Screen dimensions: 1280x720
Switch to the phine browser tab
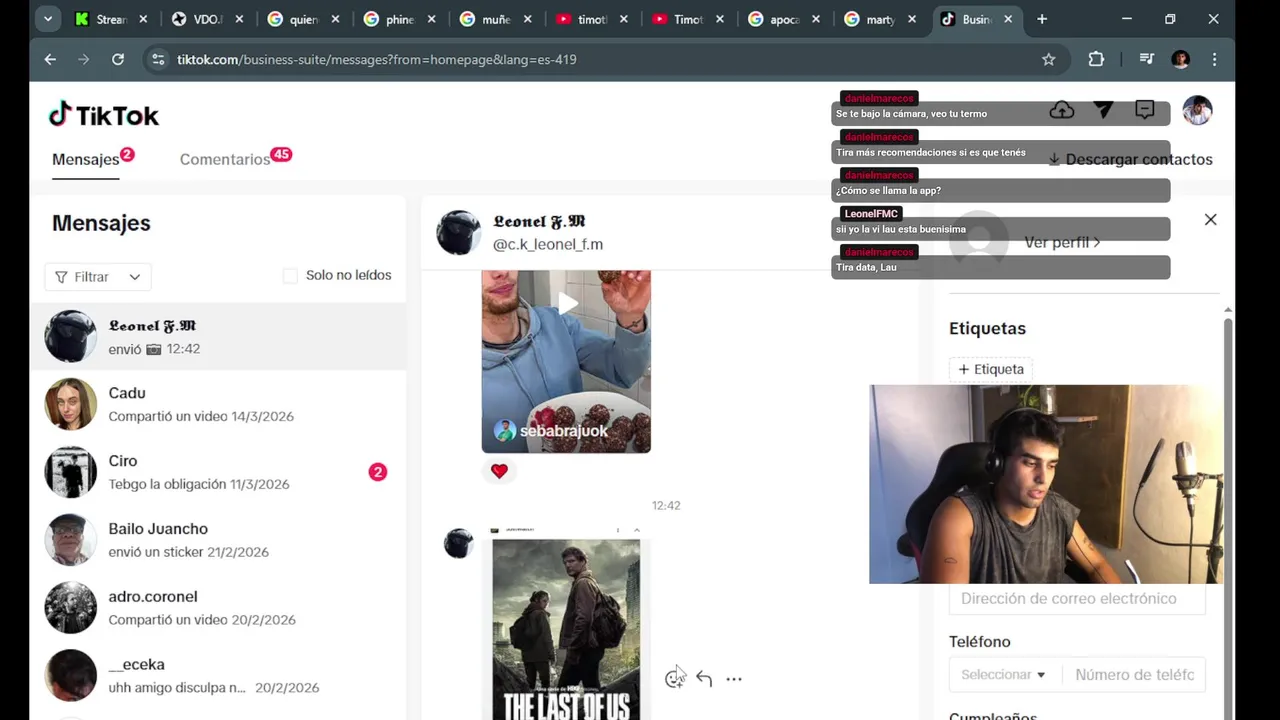click(399, 19)
